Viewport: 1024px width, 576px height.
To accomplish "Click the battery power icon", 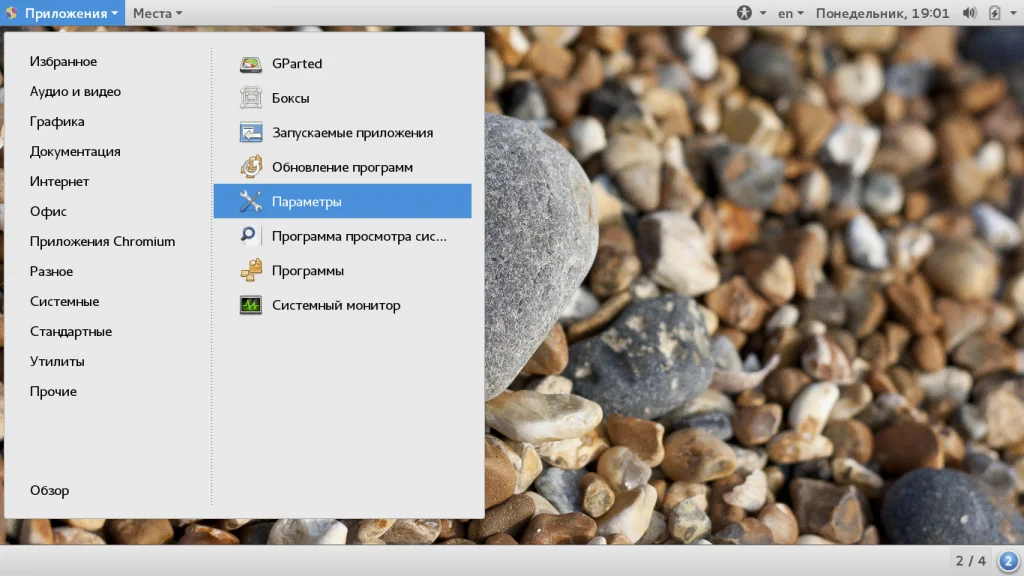I will [994, 12].
